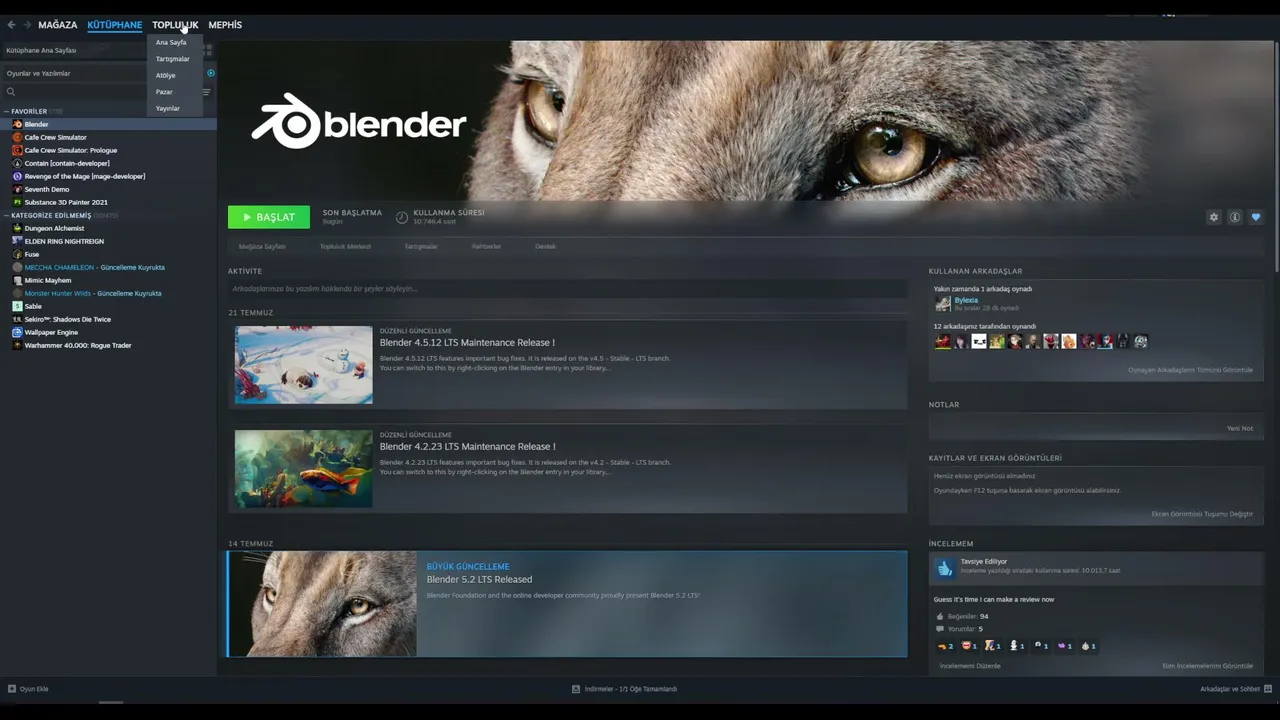
Task: Open the Blender game icon in Favoriler
Action: coord(17,124)
